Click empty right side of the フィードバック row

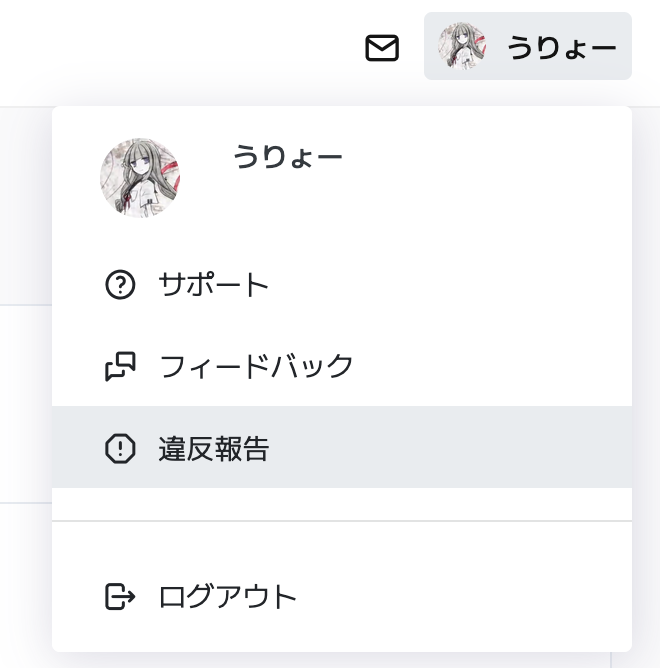(x=500, y=367)
